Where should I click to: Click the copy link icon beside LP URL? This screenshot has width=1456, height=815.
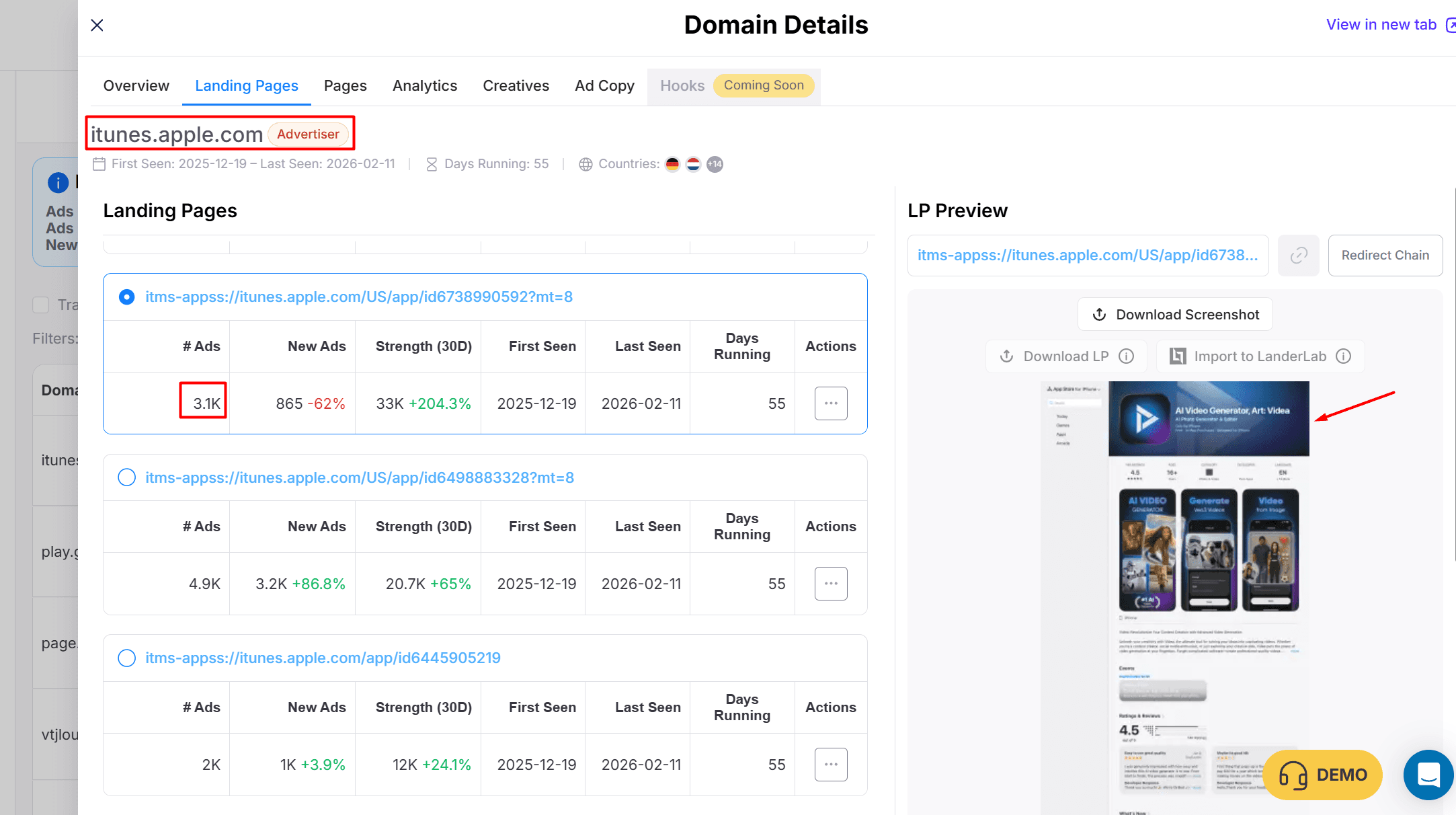click(x=1298, y=256)
